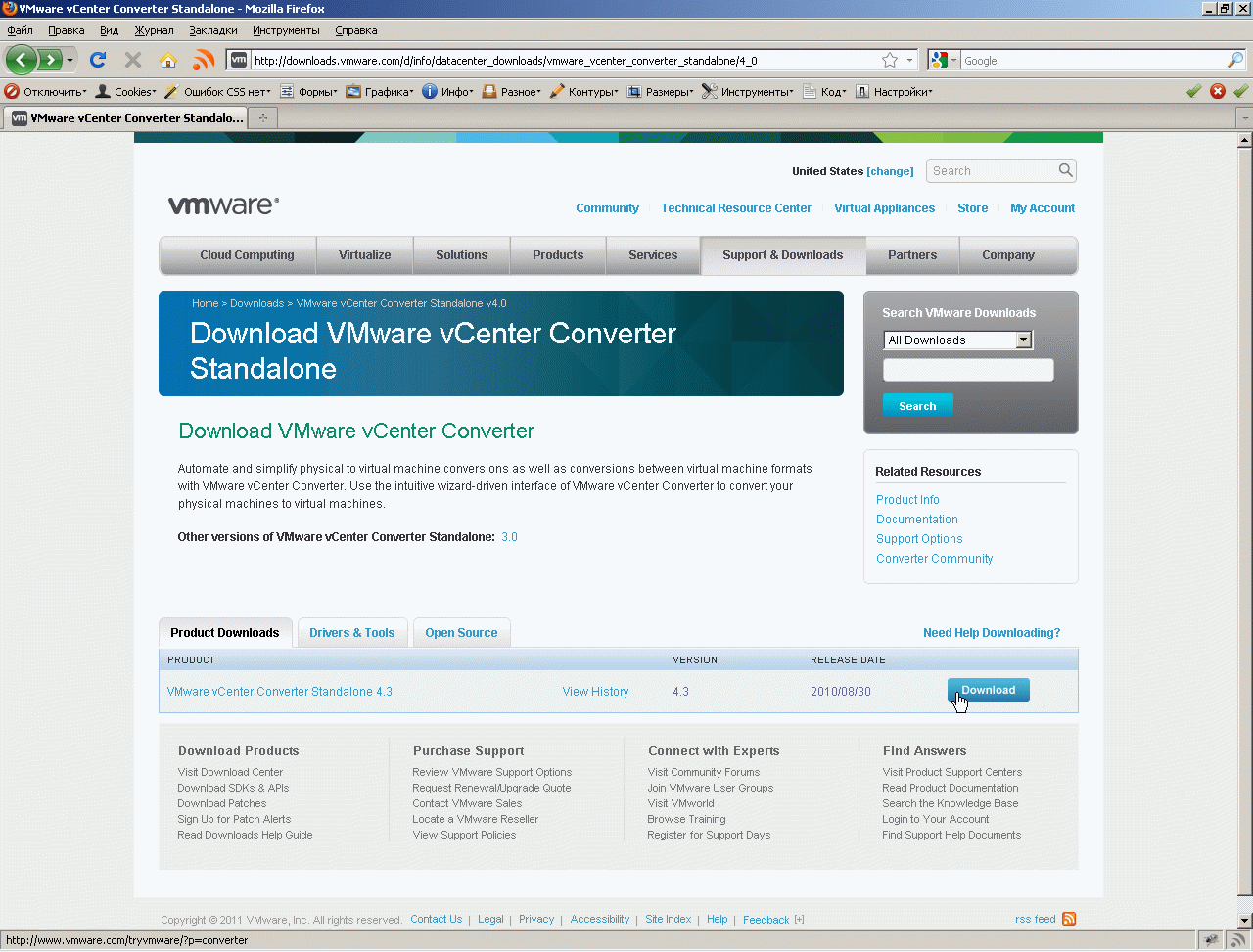Open the Графика (Images) toolbar menu
The image size is (1253, 952).
[380, 92]
